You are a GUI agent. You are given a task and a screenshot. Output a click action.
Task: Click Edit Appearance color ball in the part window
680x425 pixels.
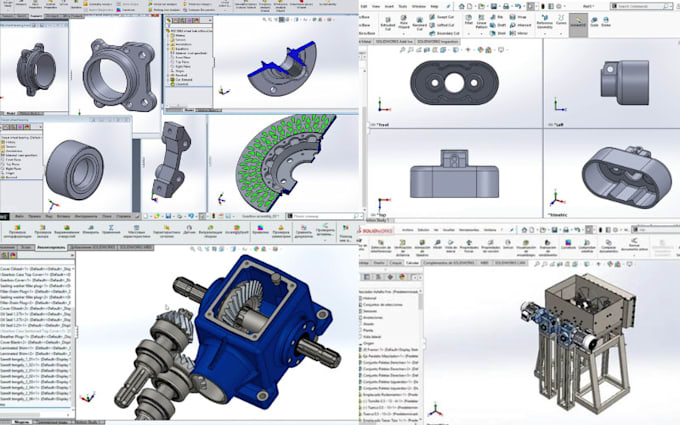tap(480, 50)
